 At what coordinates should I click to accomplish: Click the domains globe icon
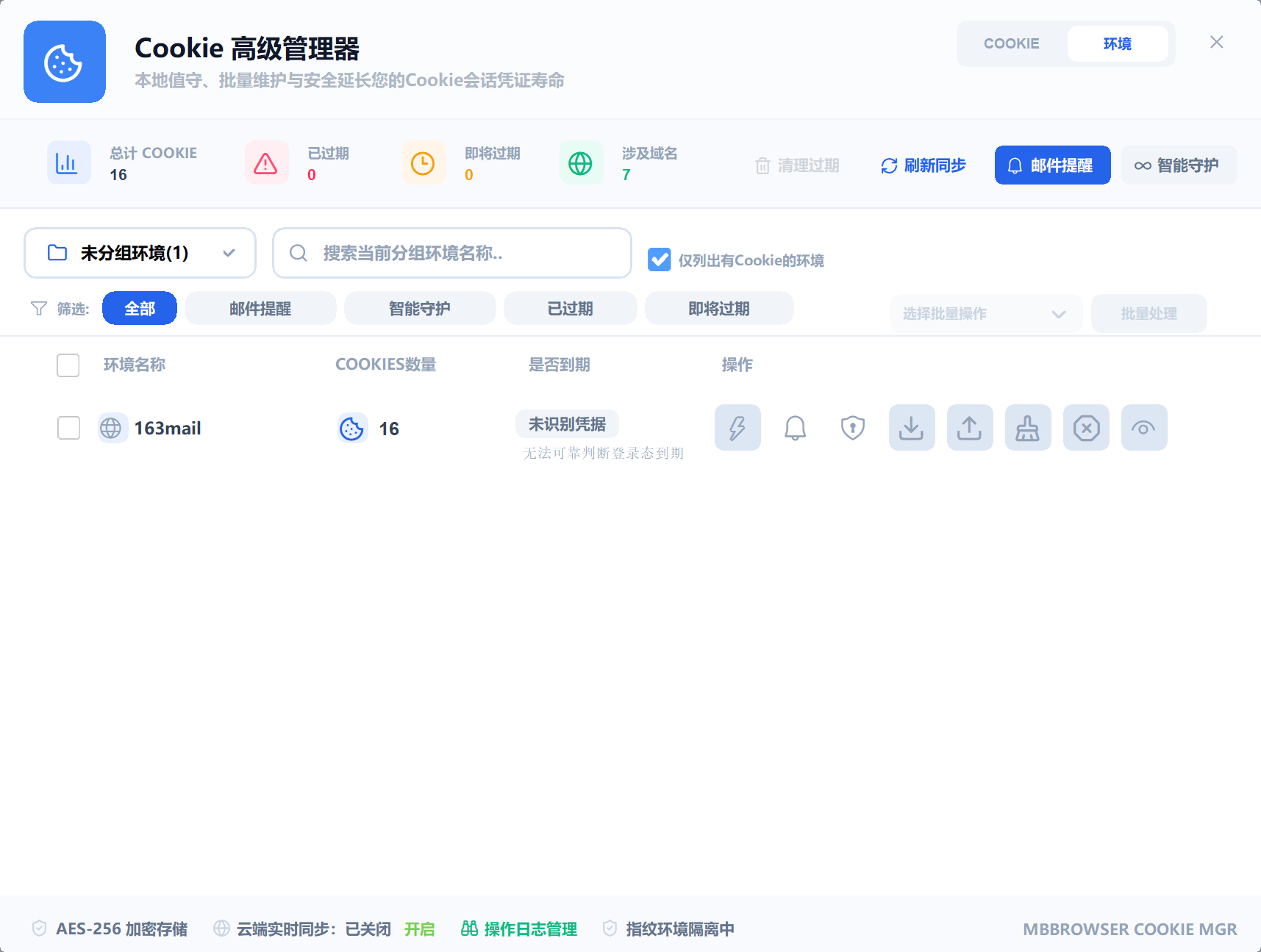click(581, 162)
